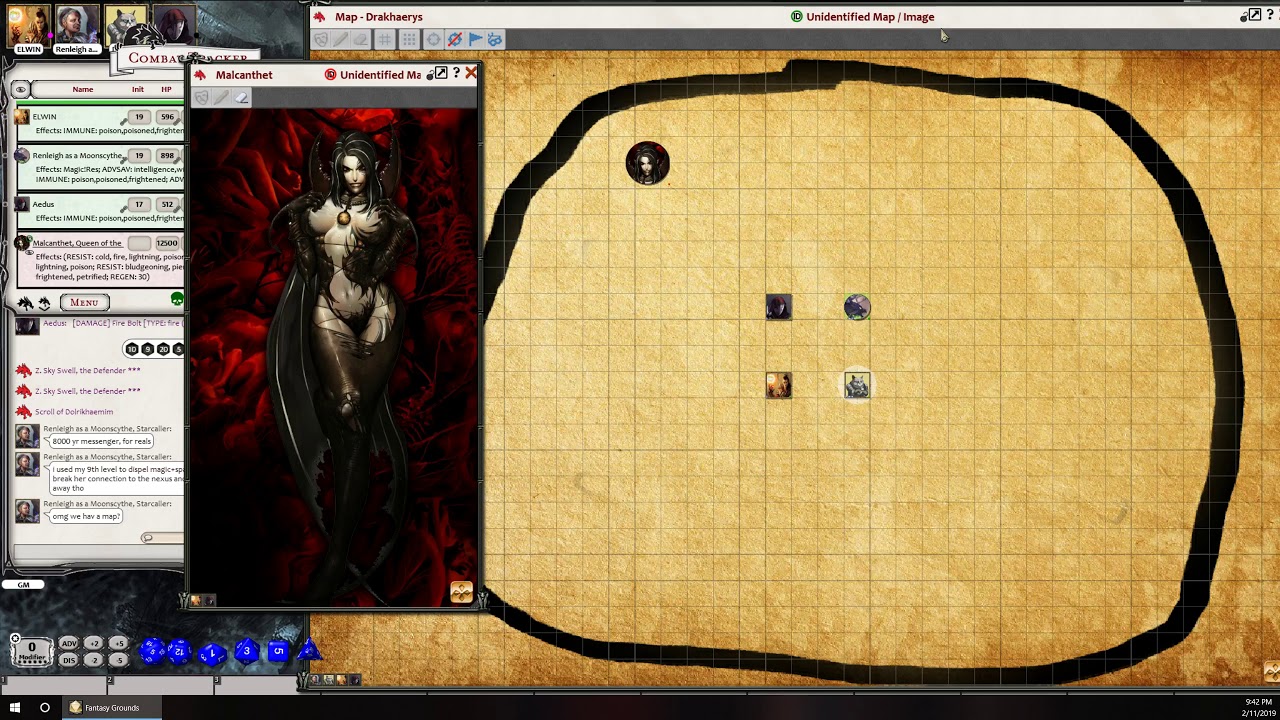The image size is (1280, 720).
Task: Click the red hooded portrait at top
Action: (173, 25)
